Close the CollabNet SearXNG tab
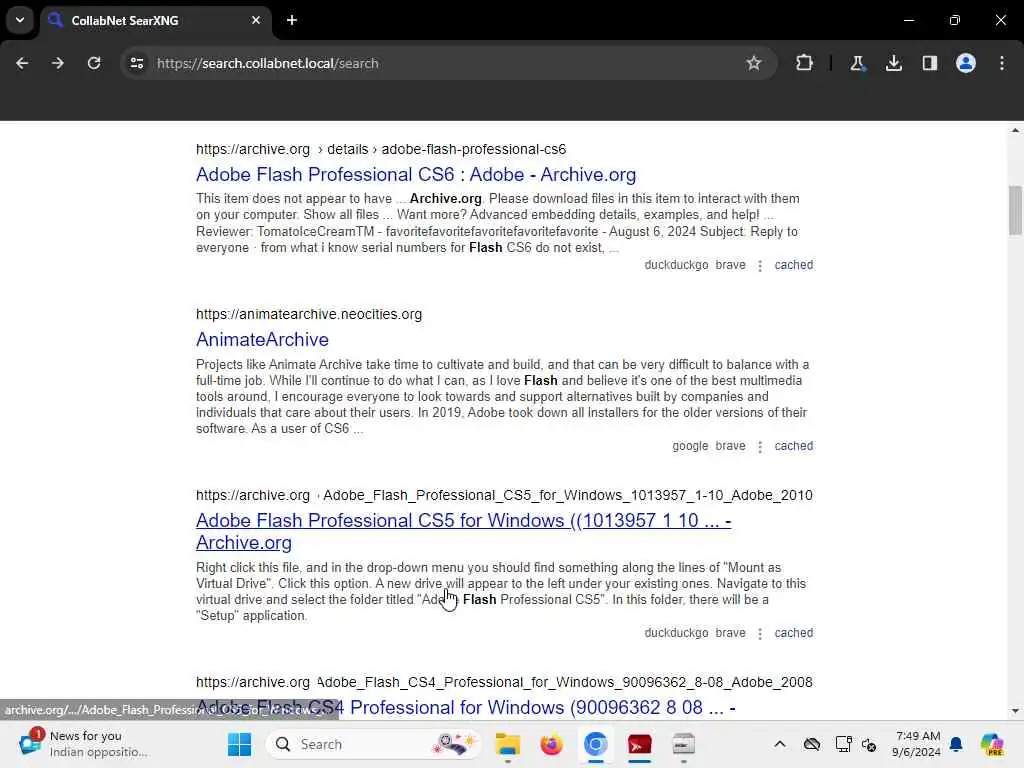The width and height of the screenshot is (1024, 768). coord(256,20)
